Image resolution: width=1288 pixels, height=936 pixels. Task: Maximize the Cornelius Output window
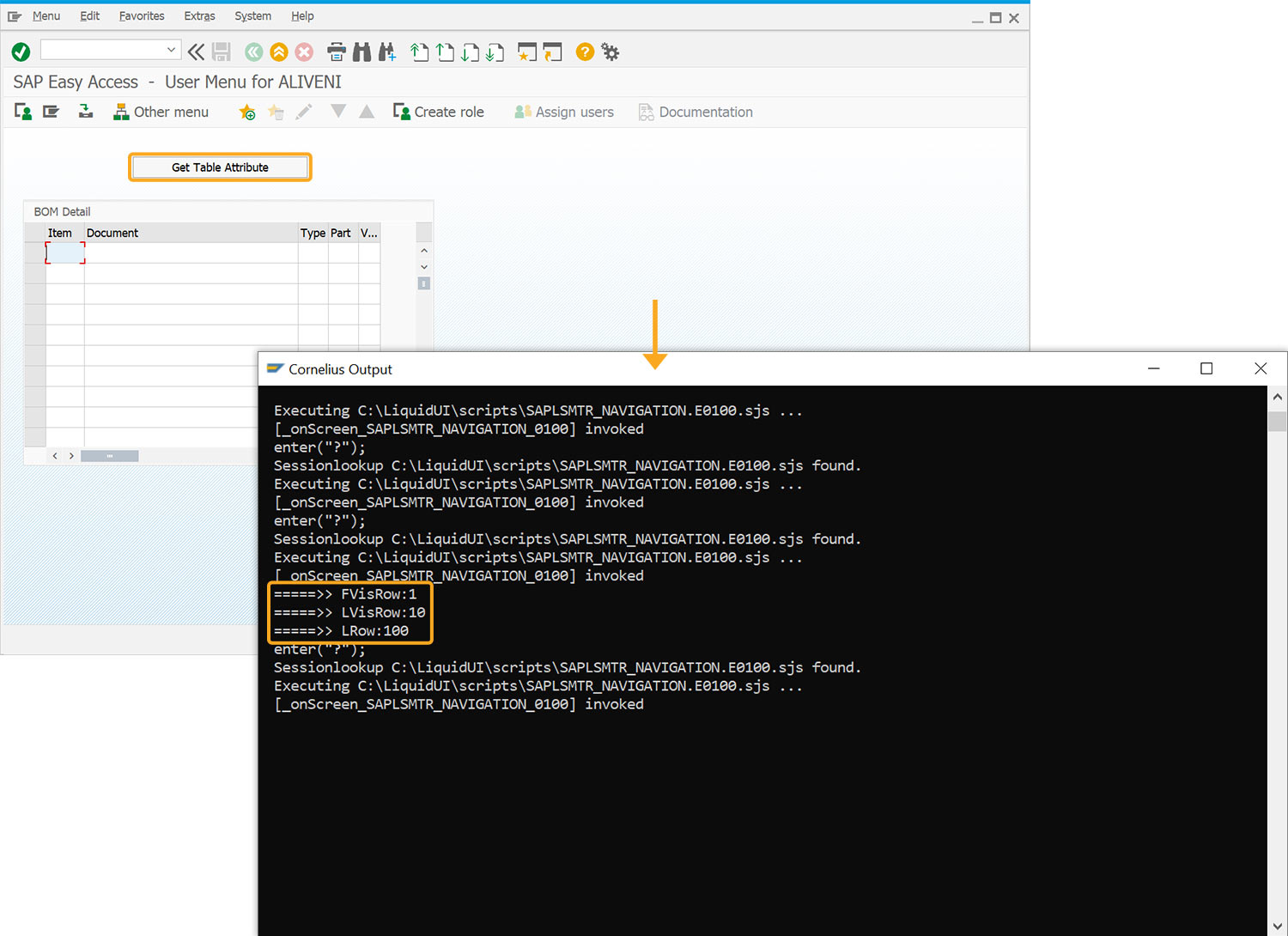[1206, 368]
